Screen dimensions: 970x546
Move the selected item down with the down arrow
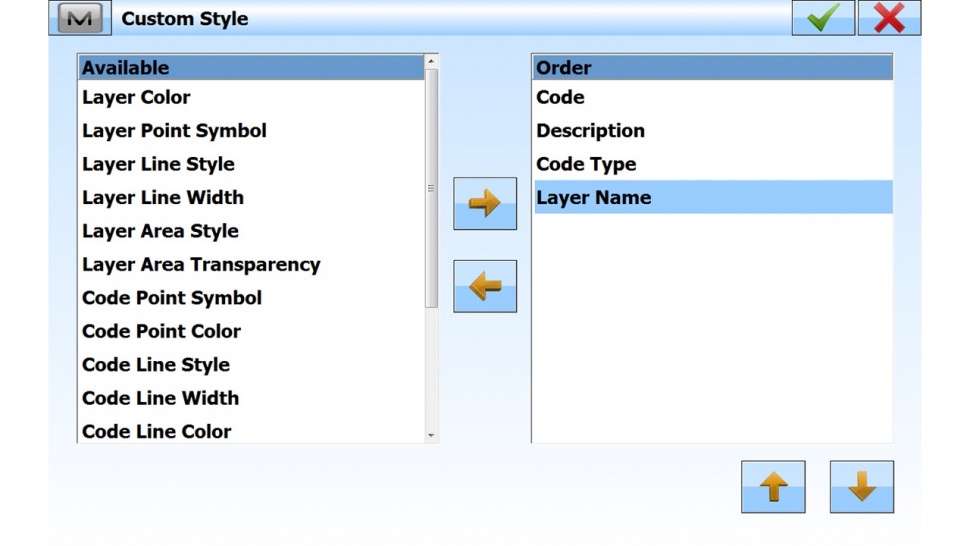pyautogui.click(x=861, y=487)
